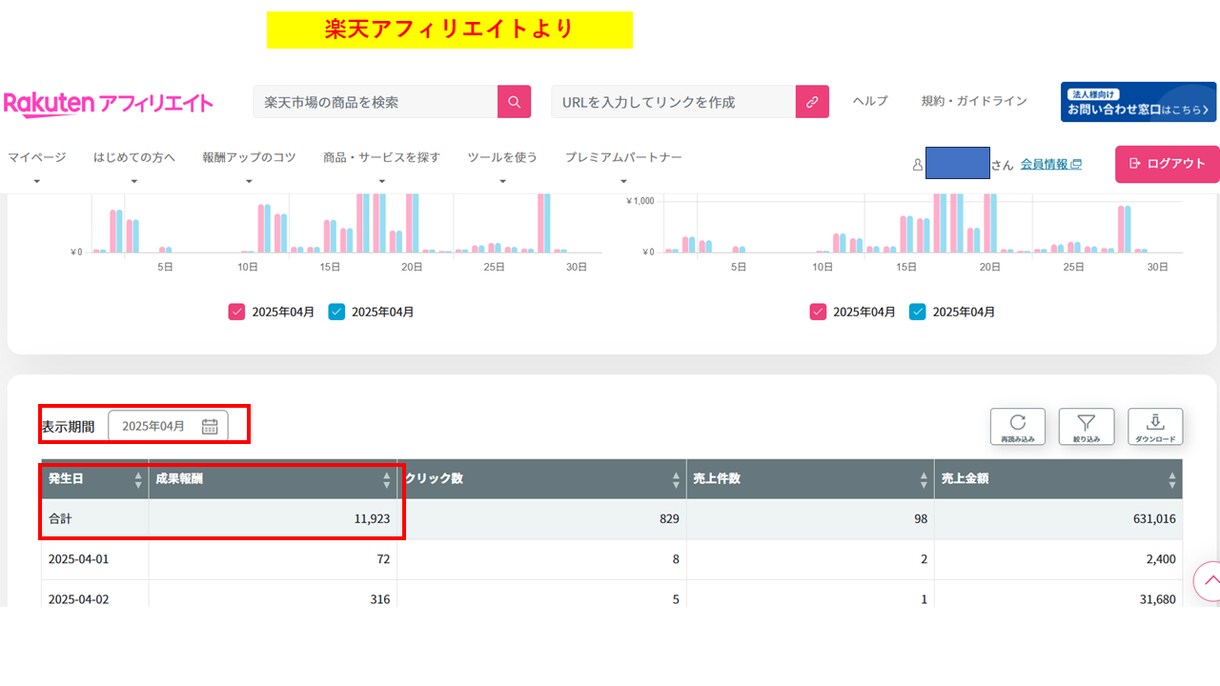This screenshot has height=686, width=1220.
Task: Toggle blue 2025年04月 checkbox under right chart
Action: coord(917,311)
